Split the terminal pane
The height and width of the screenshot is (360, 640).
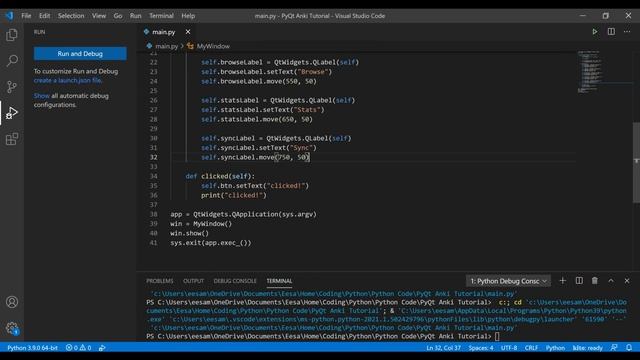[x=579, y=281]
